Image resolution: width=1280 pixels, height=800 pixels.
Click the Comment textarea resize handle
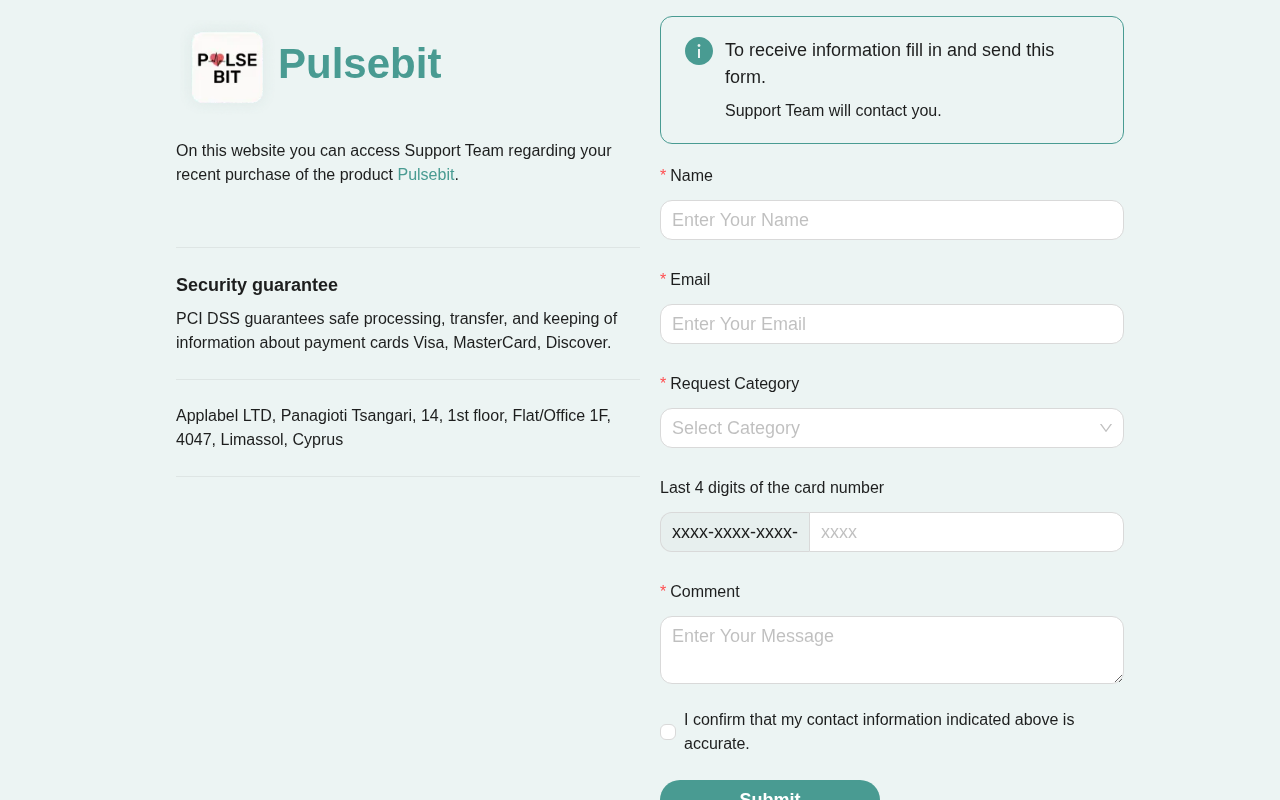pos(1118,679)
